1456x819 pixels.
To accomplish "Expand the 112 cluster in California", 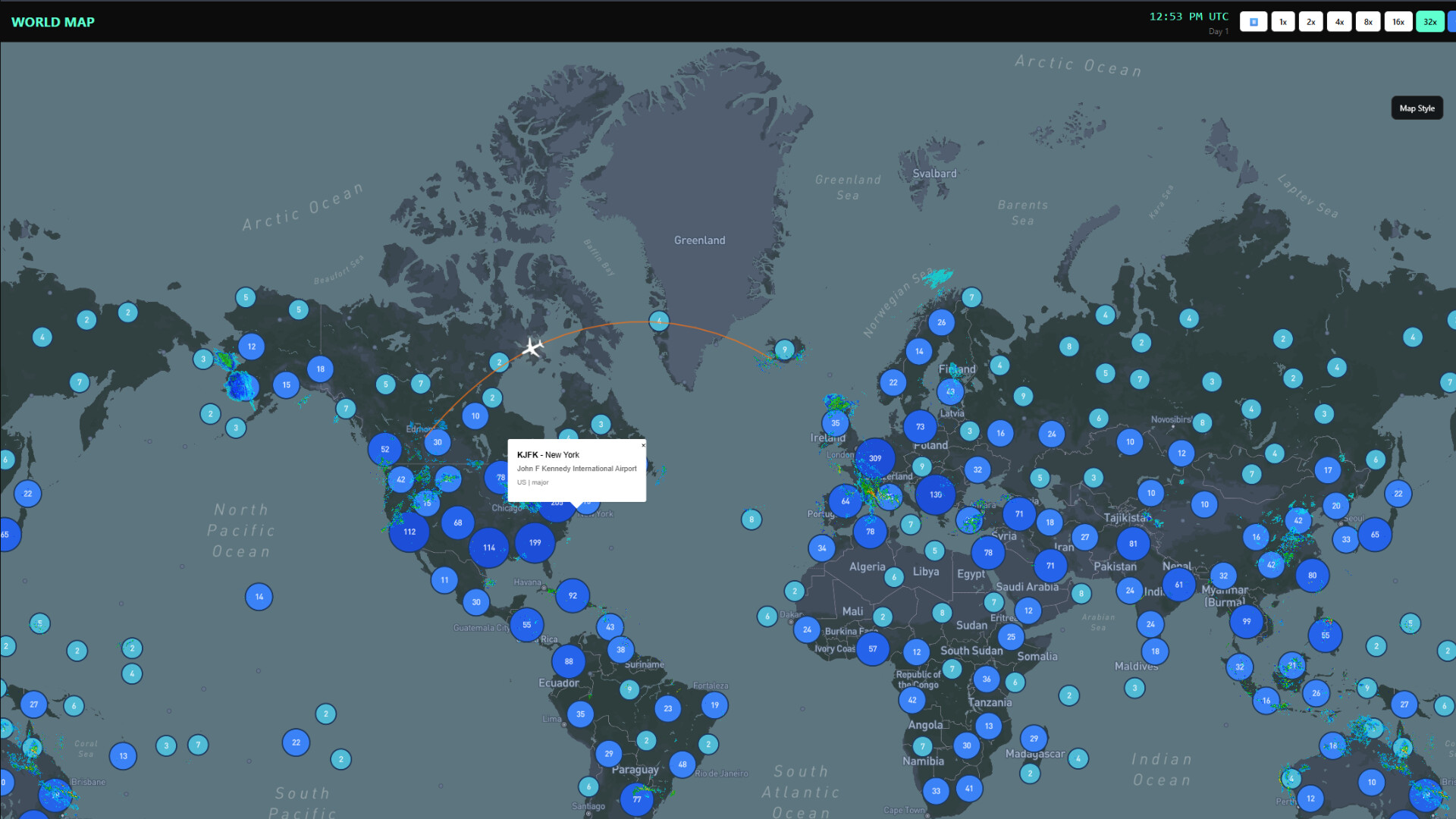I will point(409,532).
